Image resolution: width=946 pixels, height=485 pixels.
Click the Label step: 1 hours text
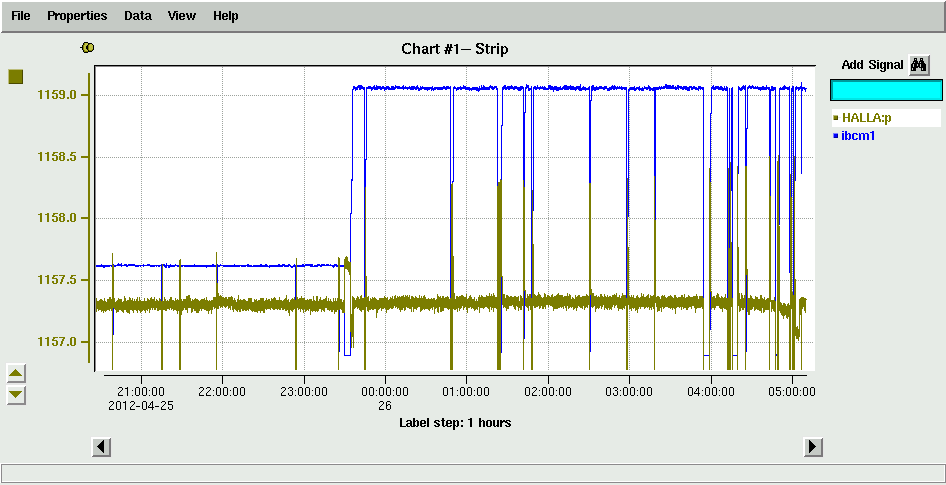click(x=455, y=423)
